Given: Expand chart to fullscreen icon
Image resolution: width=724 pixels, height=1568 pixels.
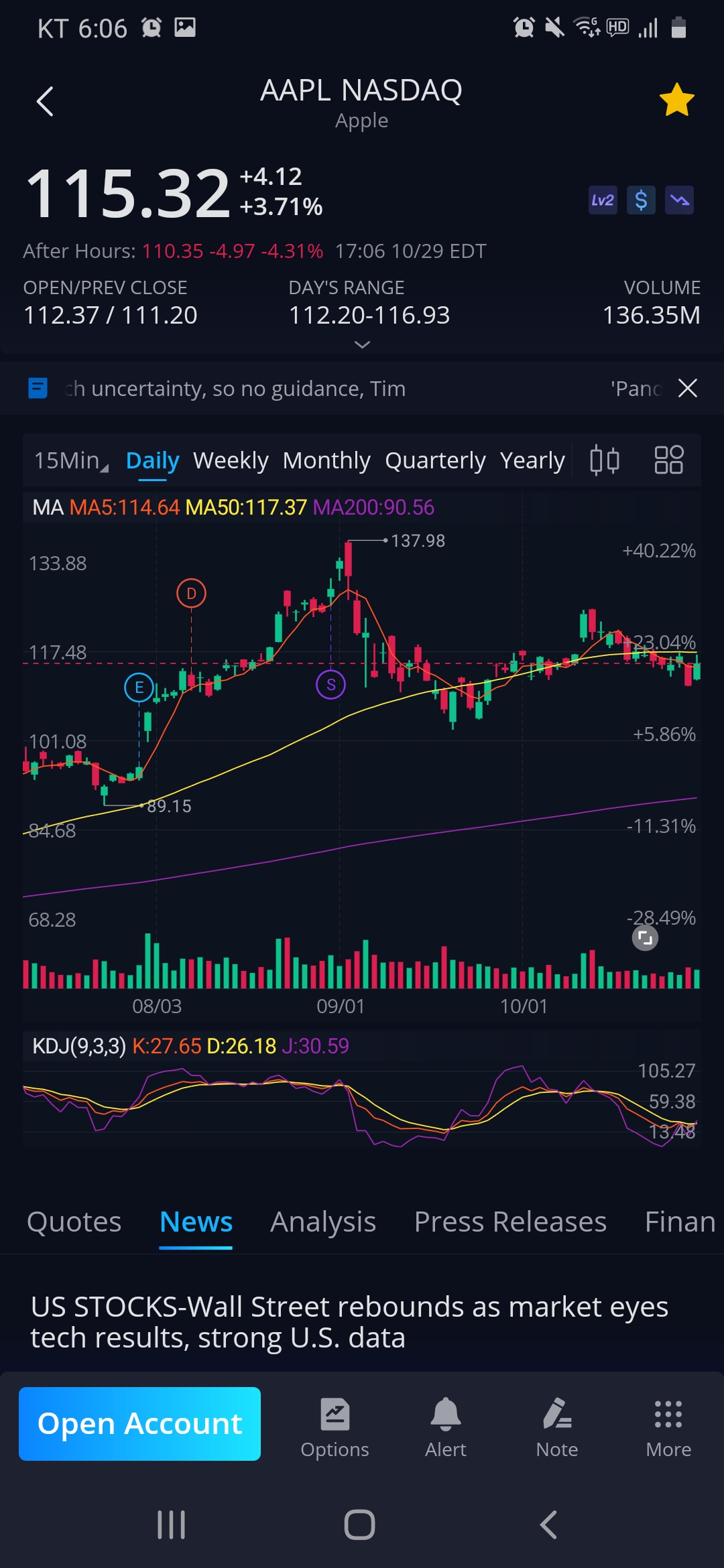Looking at the screenshot, I should tap(645, 938).
